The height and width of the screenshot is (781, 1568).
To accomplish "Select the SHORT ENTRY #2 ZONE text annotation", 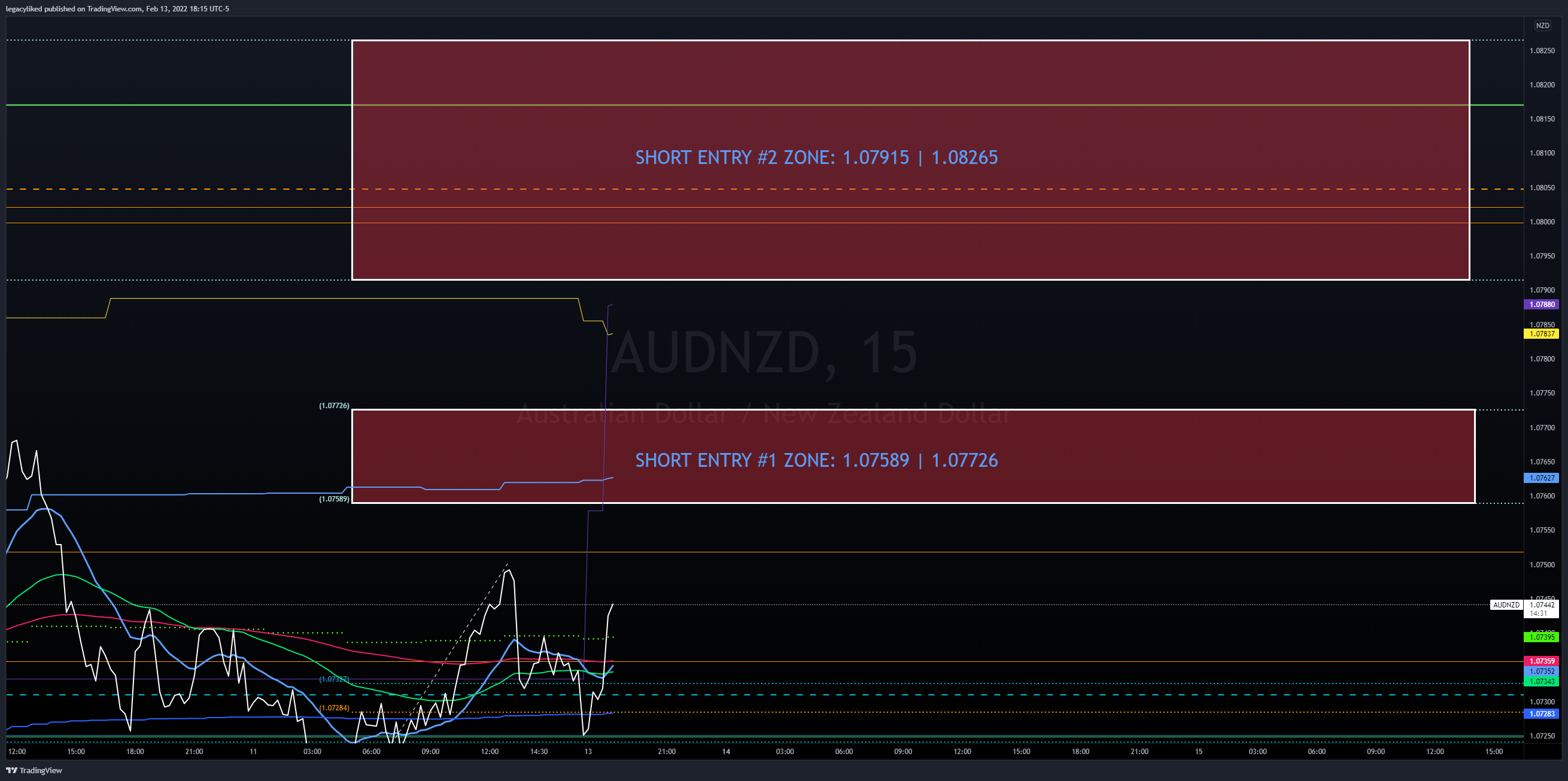I will click(x=816, y=157).
